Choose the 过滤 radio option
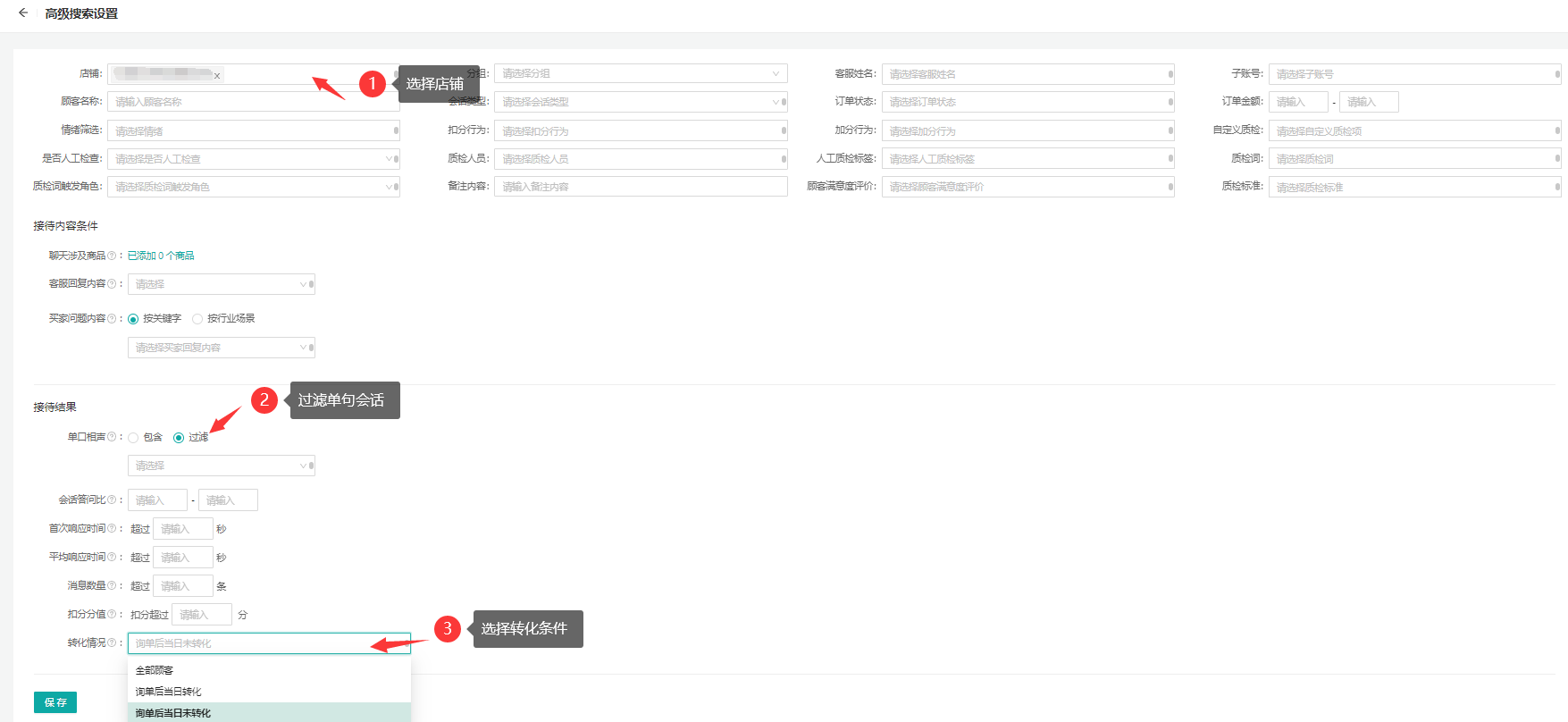The height and width of the screenshot is (722, 1568). point(179,438)
